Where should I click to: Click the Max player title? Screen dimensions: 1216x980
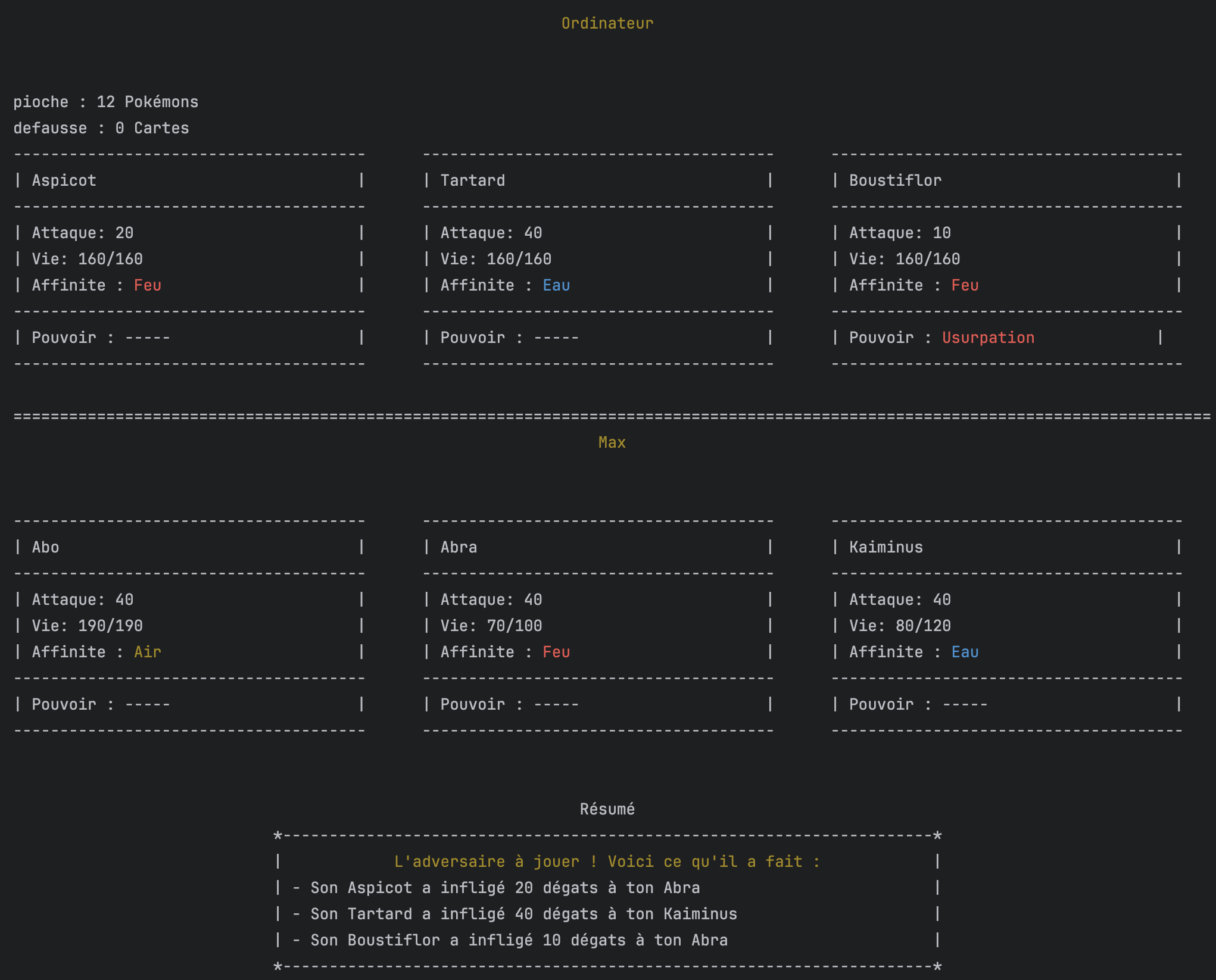coord(612,442)
